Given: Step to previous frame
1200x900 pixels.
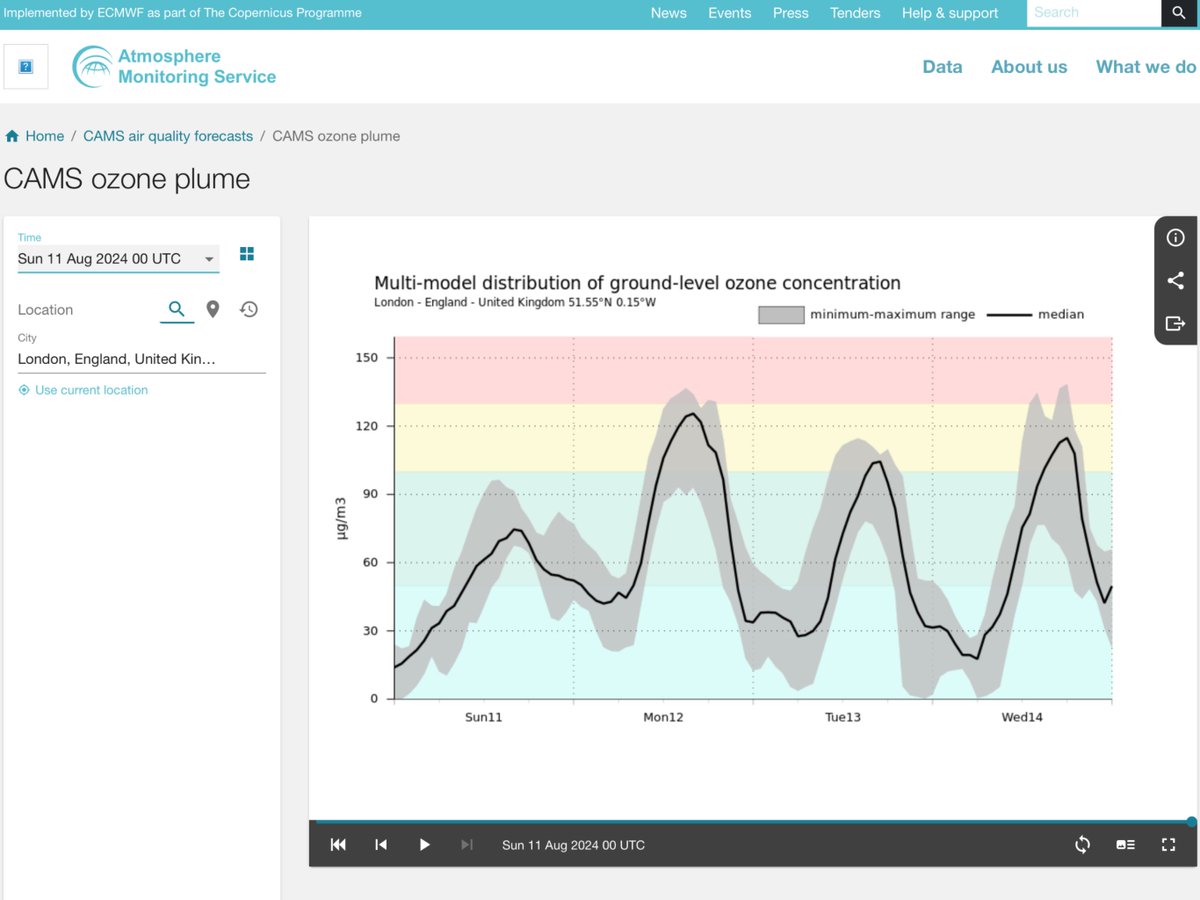Looking at the screenshot, I should tap(381, 845).
